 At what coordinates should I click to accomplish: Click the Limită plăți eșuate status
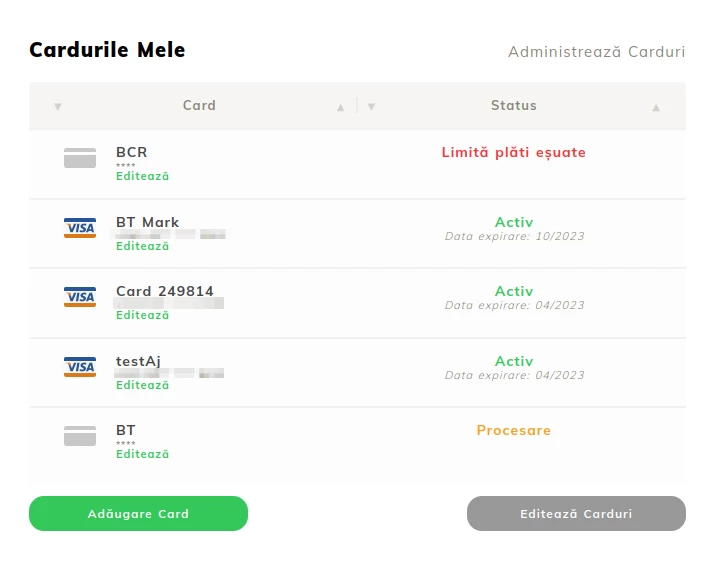click(x=513, y=153)
